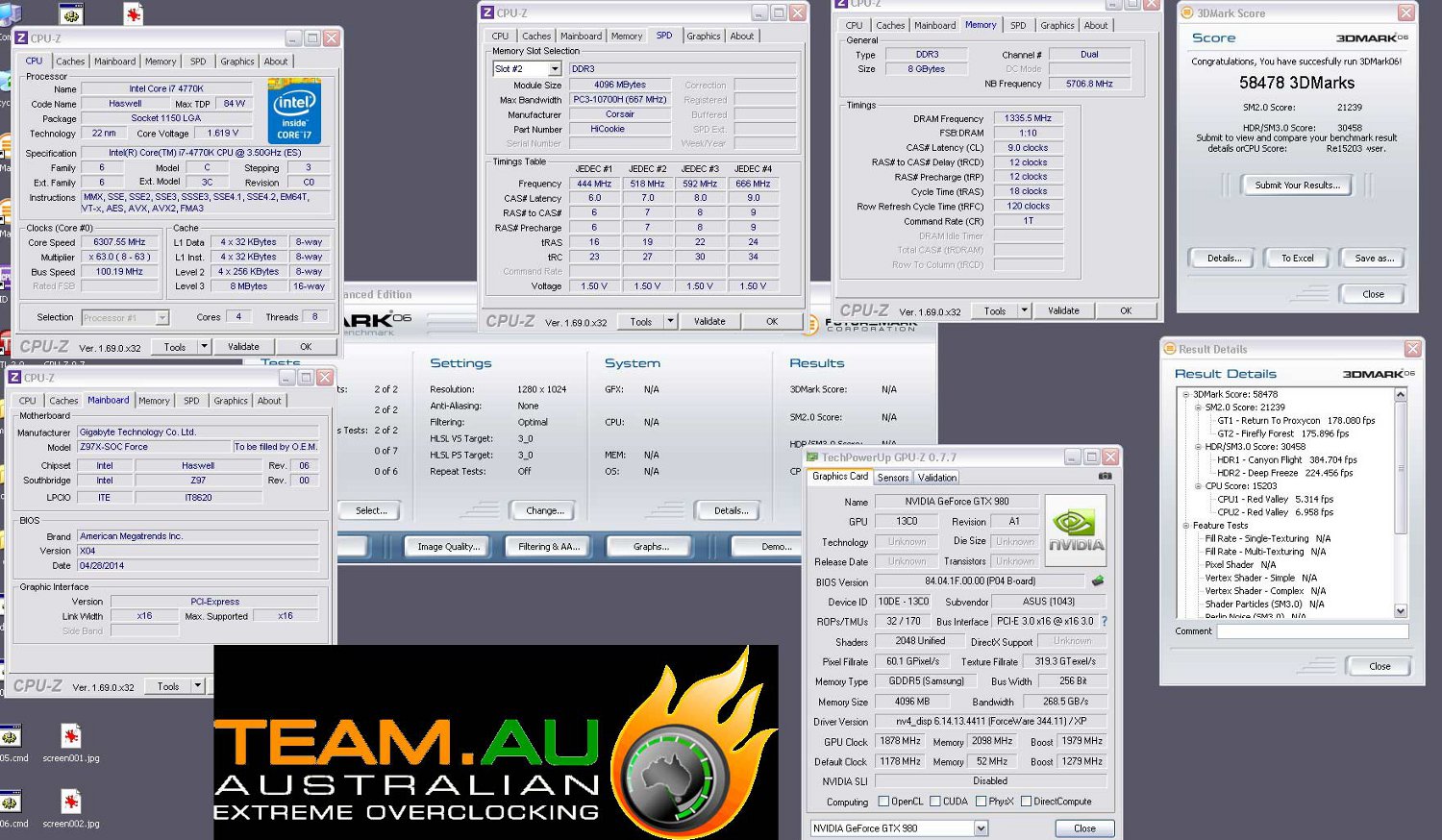The width and height of the screenshot is (1442, 840).
Task: Open SPD tab in the Gigabyte mainboard CPU-Z window
Action: point(192,401)
